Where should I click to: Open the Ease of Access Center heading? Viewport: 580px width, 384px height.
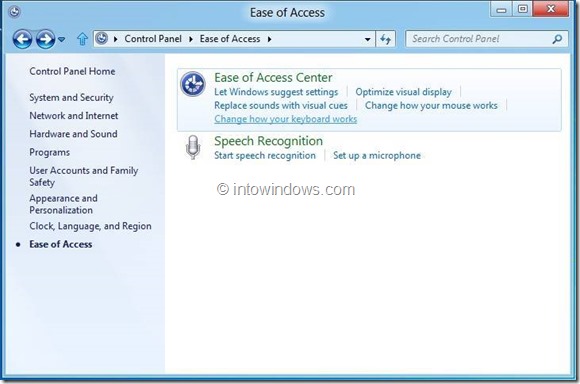[x=273, y=77]
